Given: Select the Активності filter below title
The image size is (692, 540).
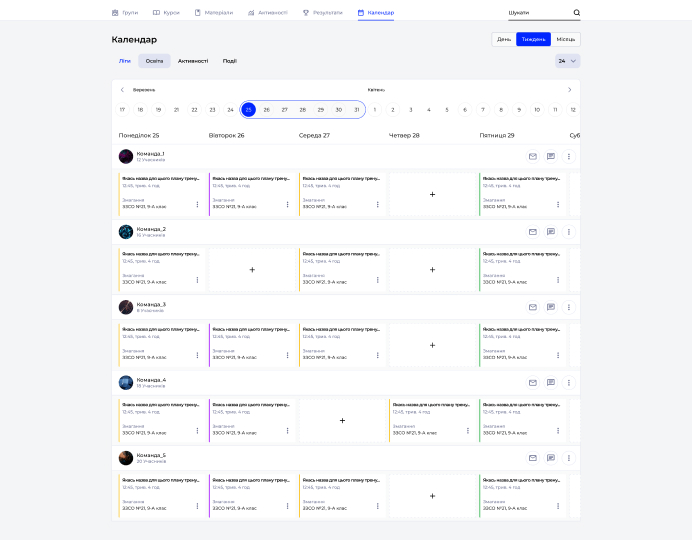Looking at the screenshot, I should (193, 61).
